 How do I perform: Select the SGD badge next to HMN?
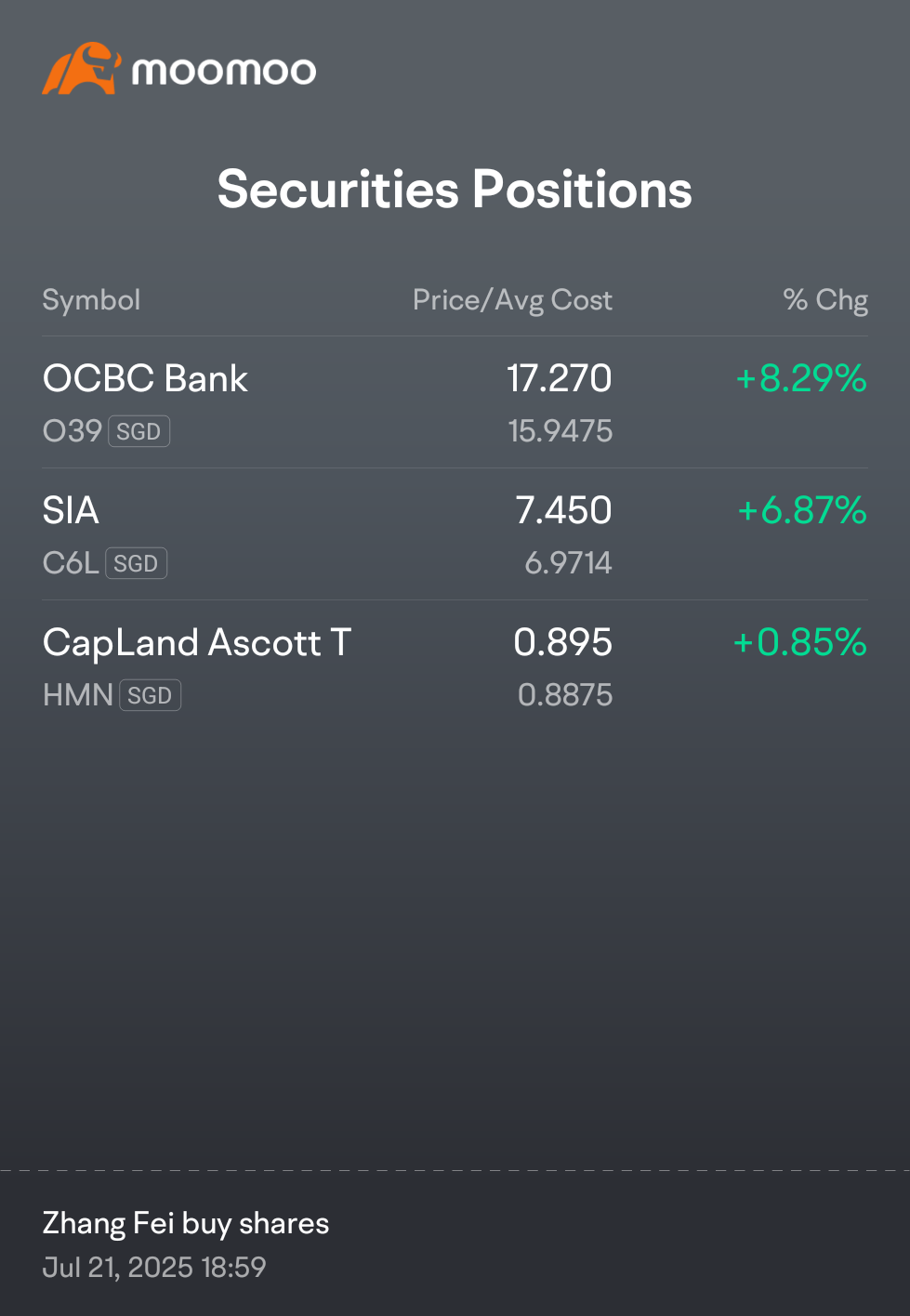click(151, 695)
